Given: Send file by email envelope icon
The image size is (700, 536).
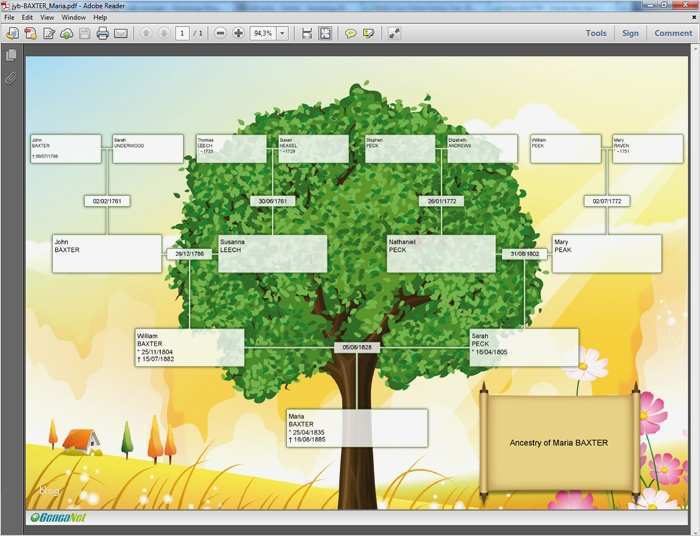Looking at the screenshot, I should [x=121, y=33].
